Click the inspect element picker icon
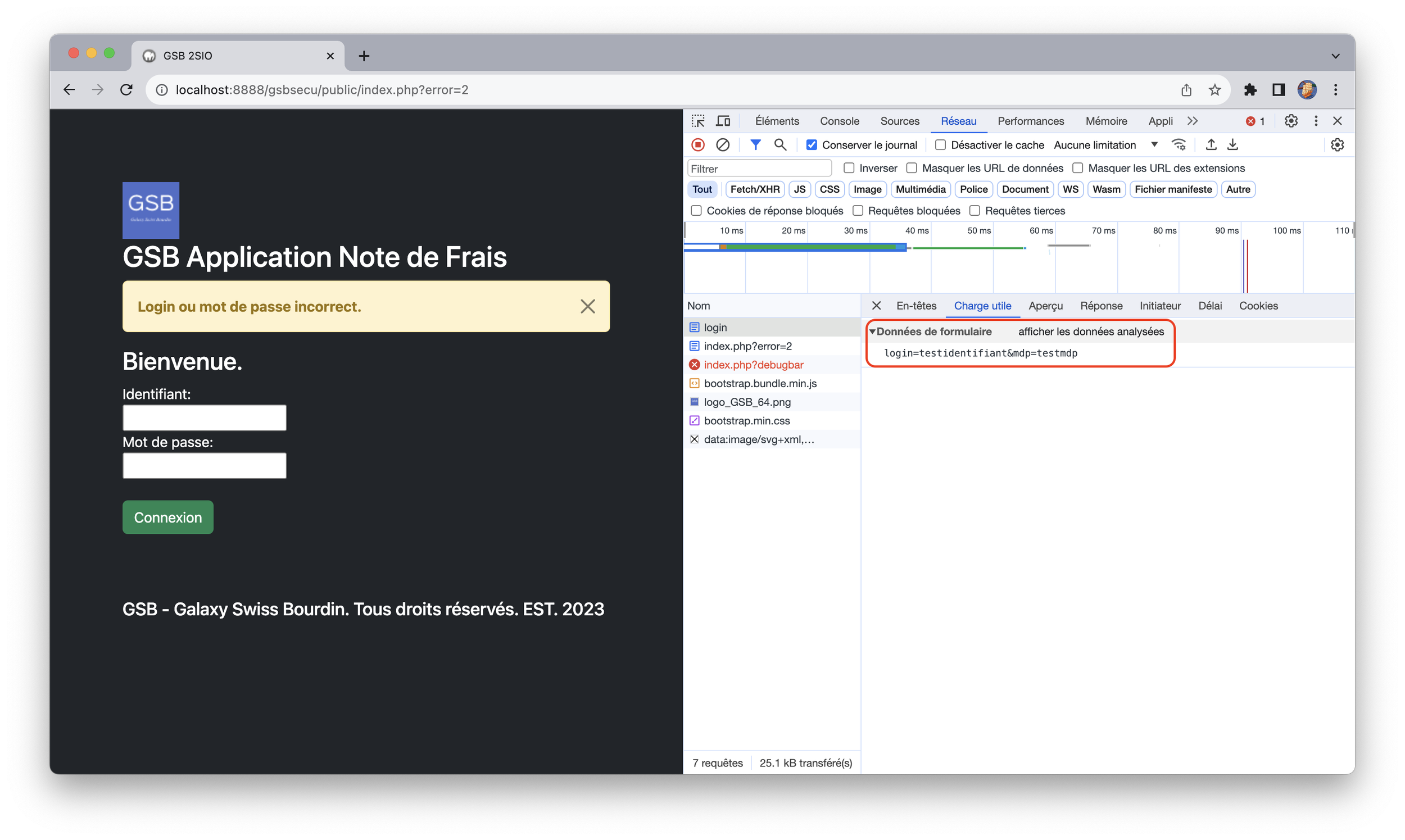1405x840 pixels. [x=697, y=121]
